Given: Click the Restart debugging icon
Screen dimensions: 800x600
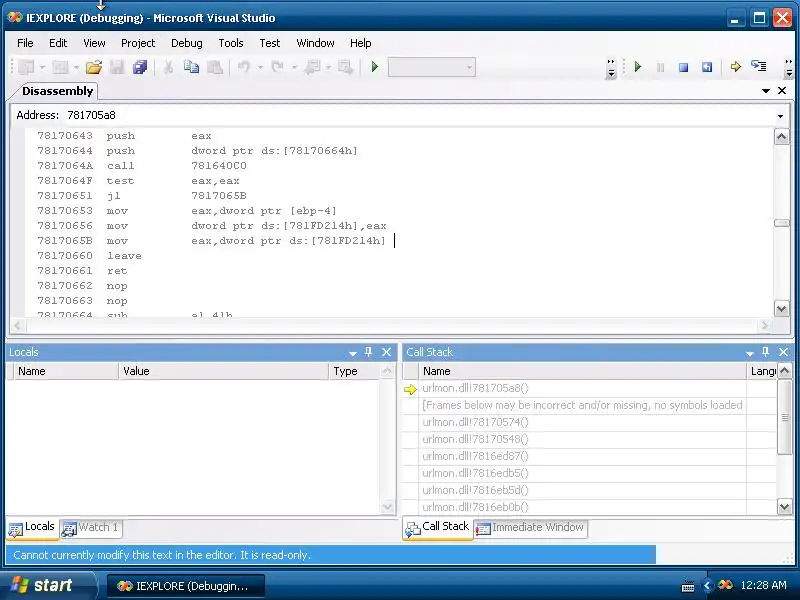Looking at the screenshot, I should point(707,67).
